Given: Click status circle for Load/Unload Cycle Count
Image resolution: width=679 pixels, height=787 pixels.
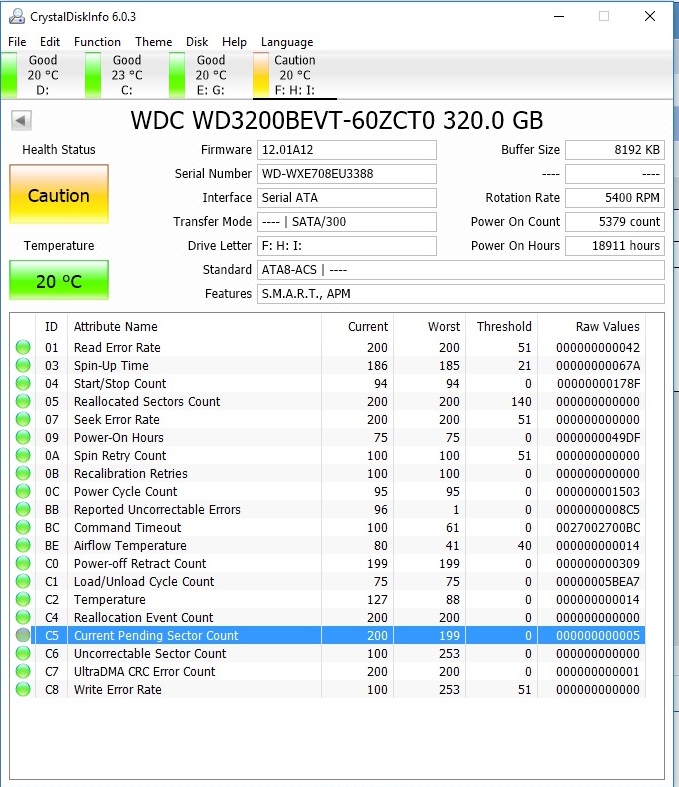Looking at the screenshot, I should tap(23, 581).
